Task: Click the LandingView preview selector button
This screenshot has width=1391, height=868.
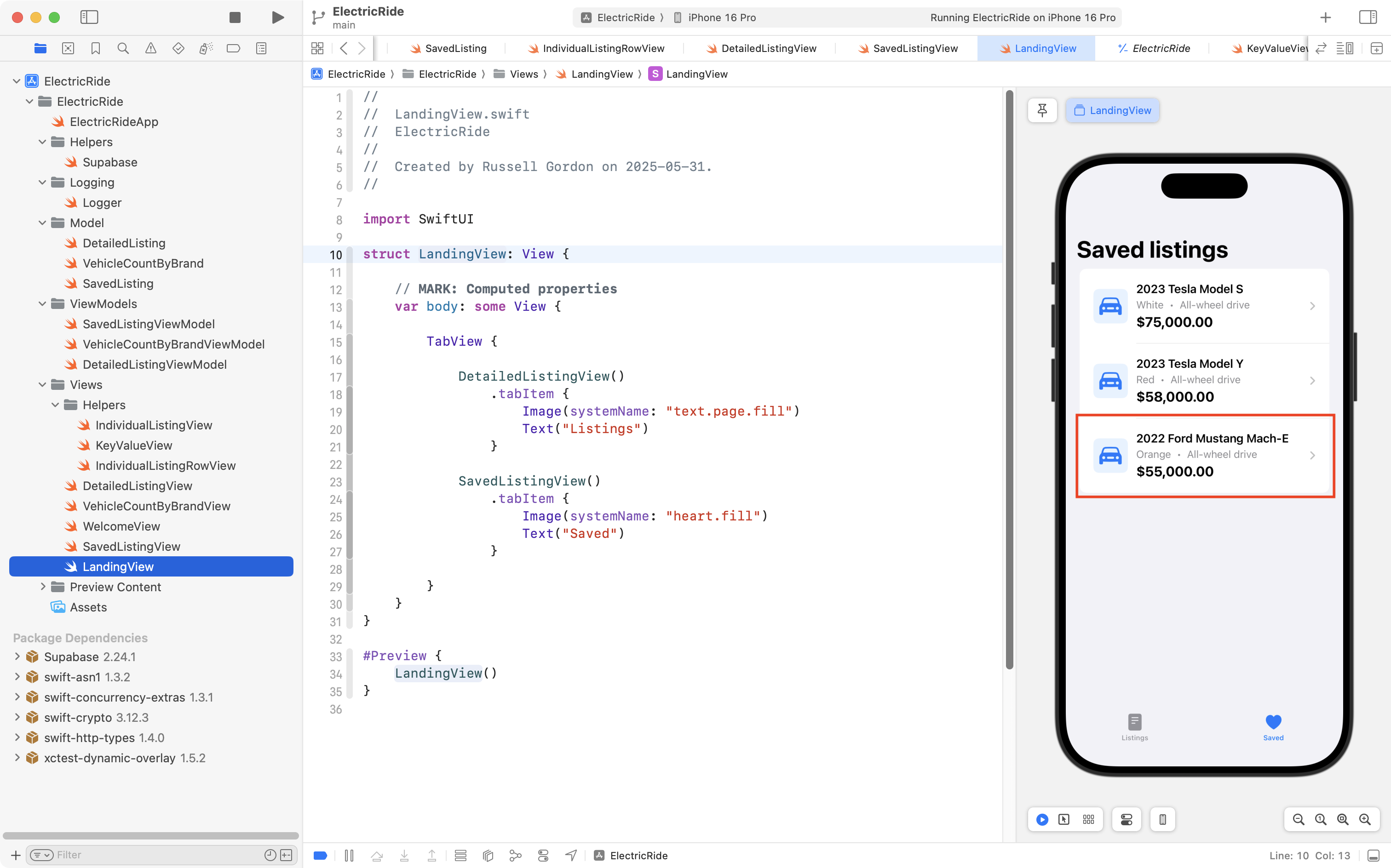Action: pyautogui.click(x=1112, y=110)
